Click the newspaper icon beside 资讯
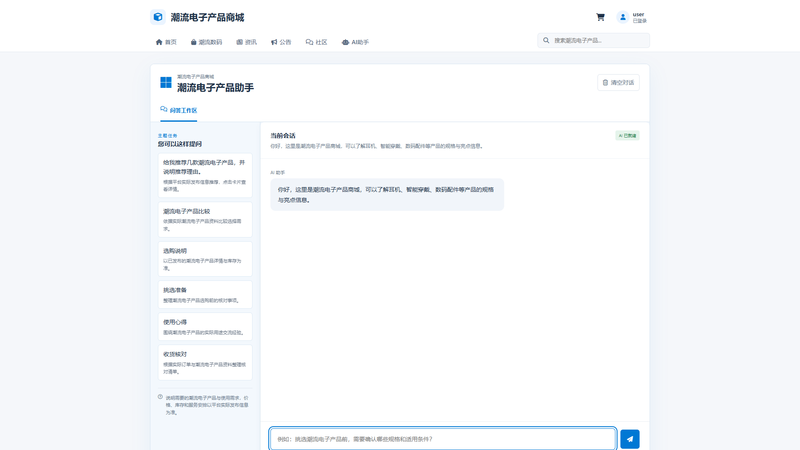Image resolution: width=800 pixels, height=450 pixels. pos(239,42)
